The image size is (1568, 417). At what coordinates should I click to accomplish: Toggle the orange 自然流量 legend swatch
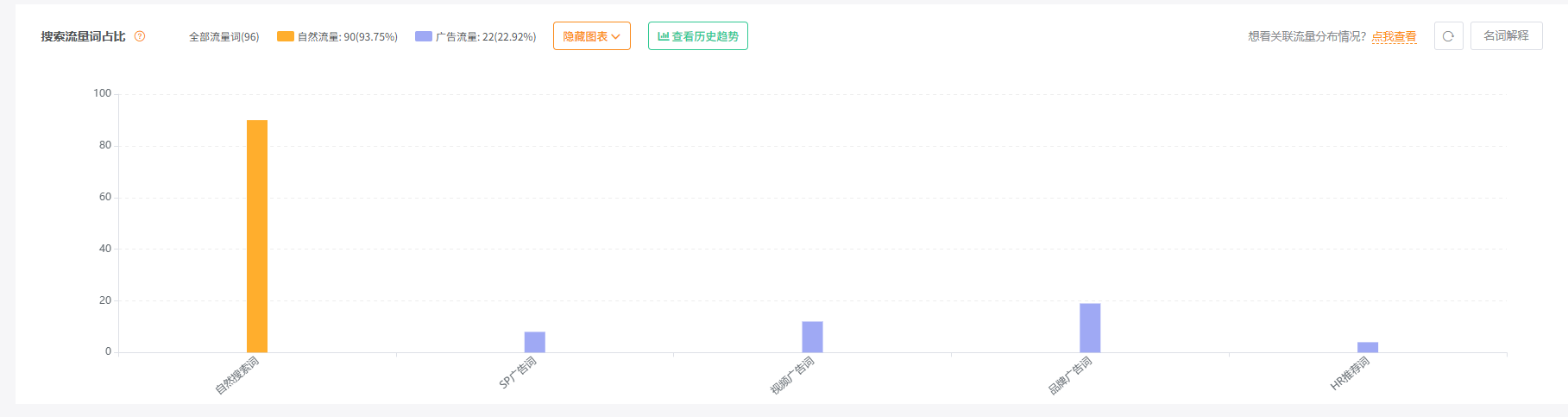click(286, 36)
